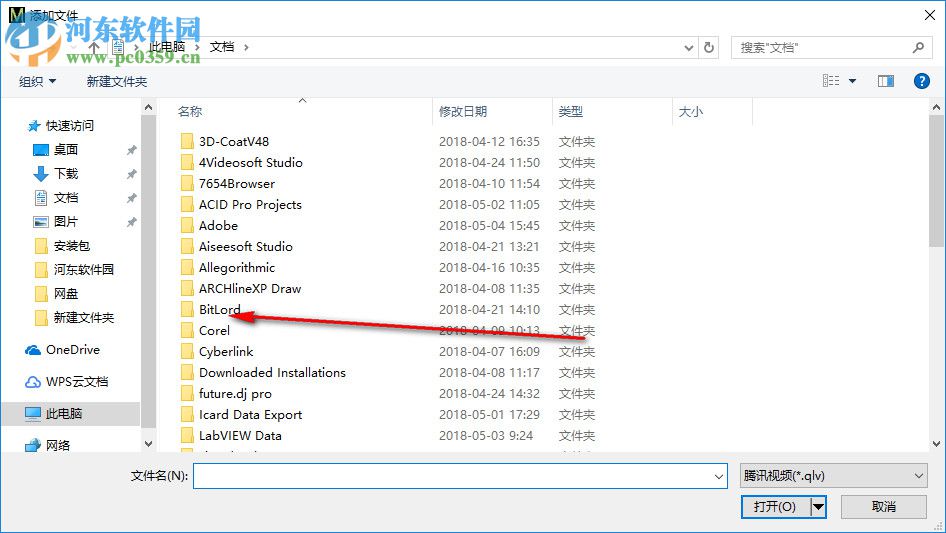Click date 2018-05-04 15:45 of Adobe row
This screenshot has width=946, height=533.
click(x=489, y=225)
